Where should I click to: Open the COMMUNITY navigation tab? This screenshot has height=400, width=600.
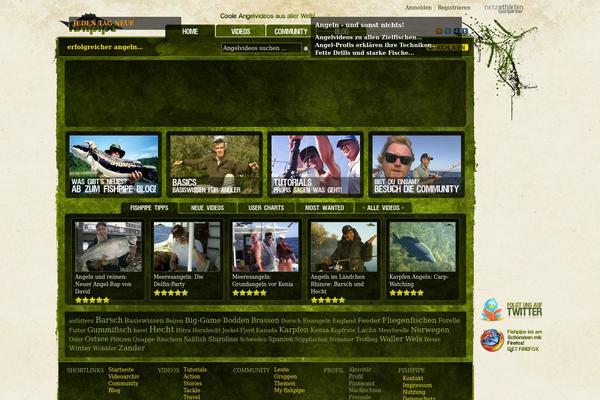tap(289, 31)
